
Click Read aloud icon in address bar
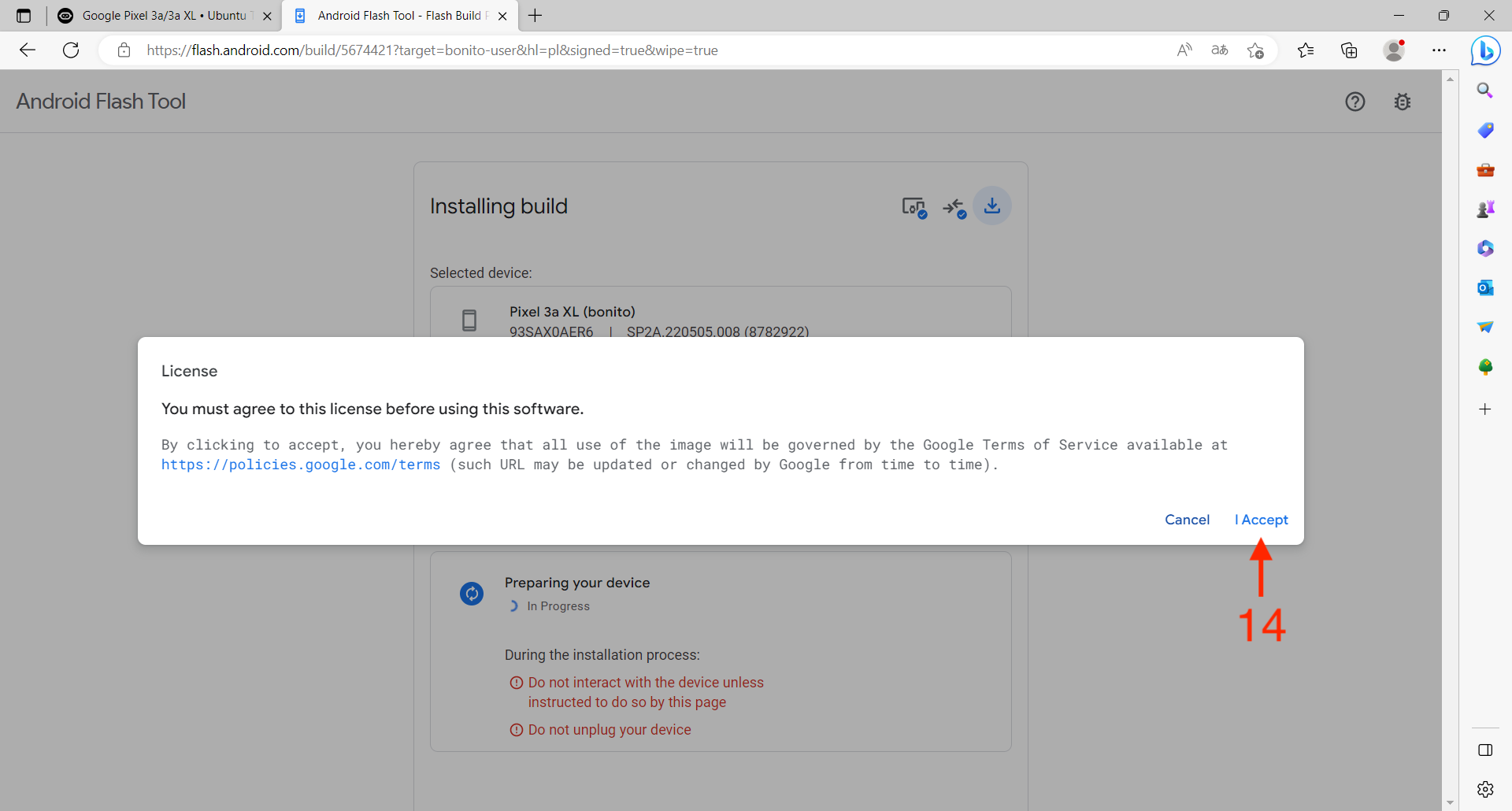[x=1184, y=50]
